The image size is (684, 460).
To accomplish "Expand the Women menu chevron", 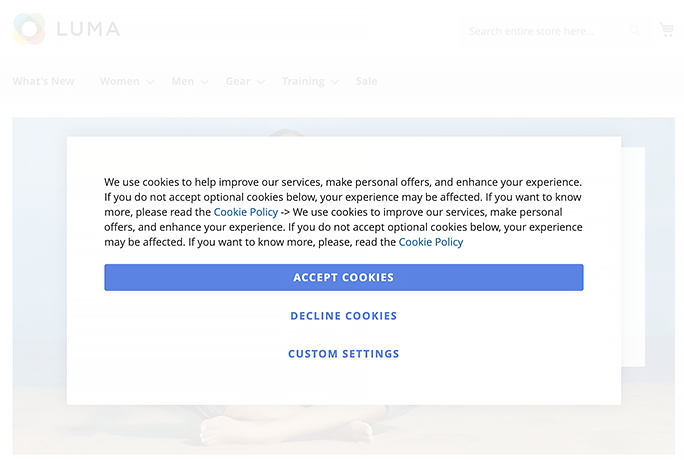I will pyautogui.click(x=150, y=82).
